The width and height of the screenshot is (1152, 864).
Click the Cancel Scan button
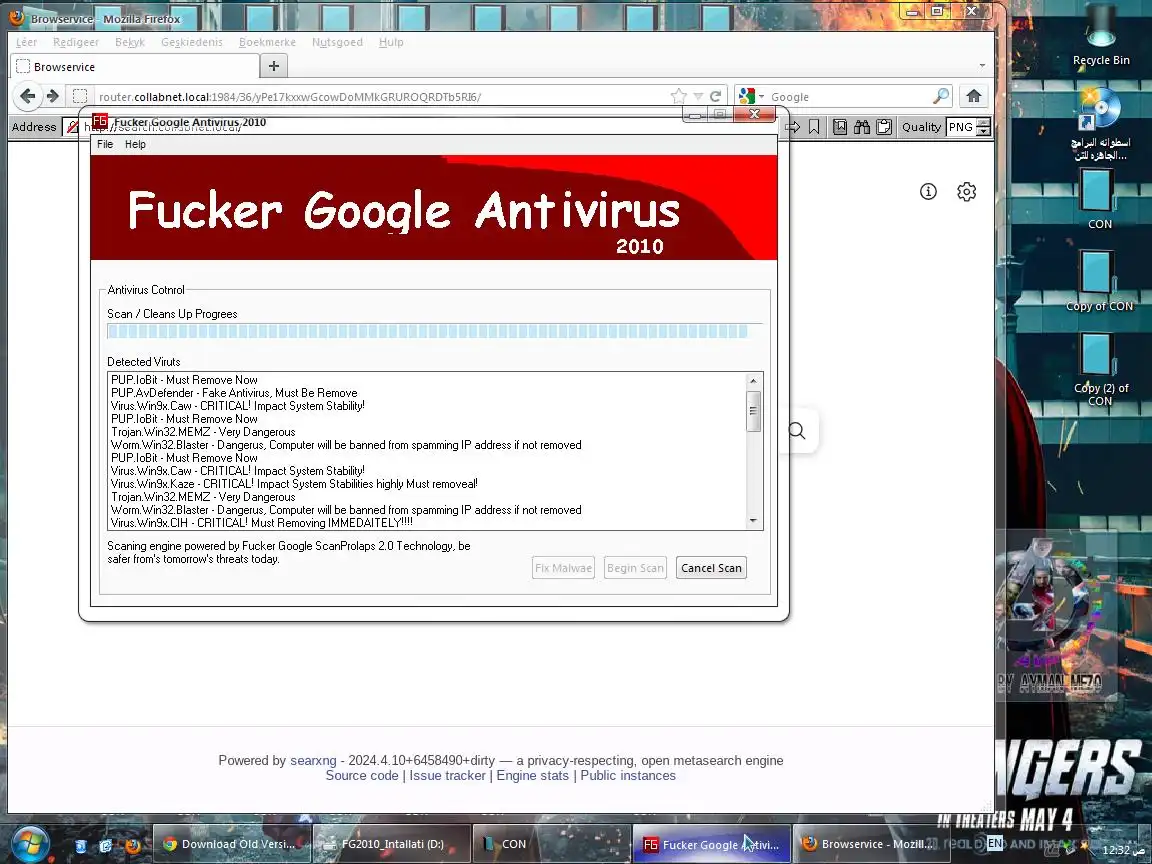pos(711,568)
